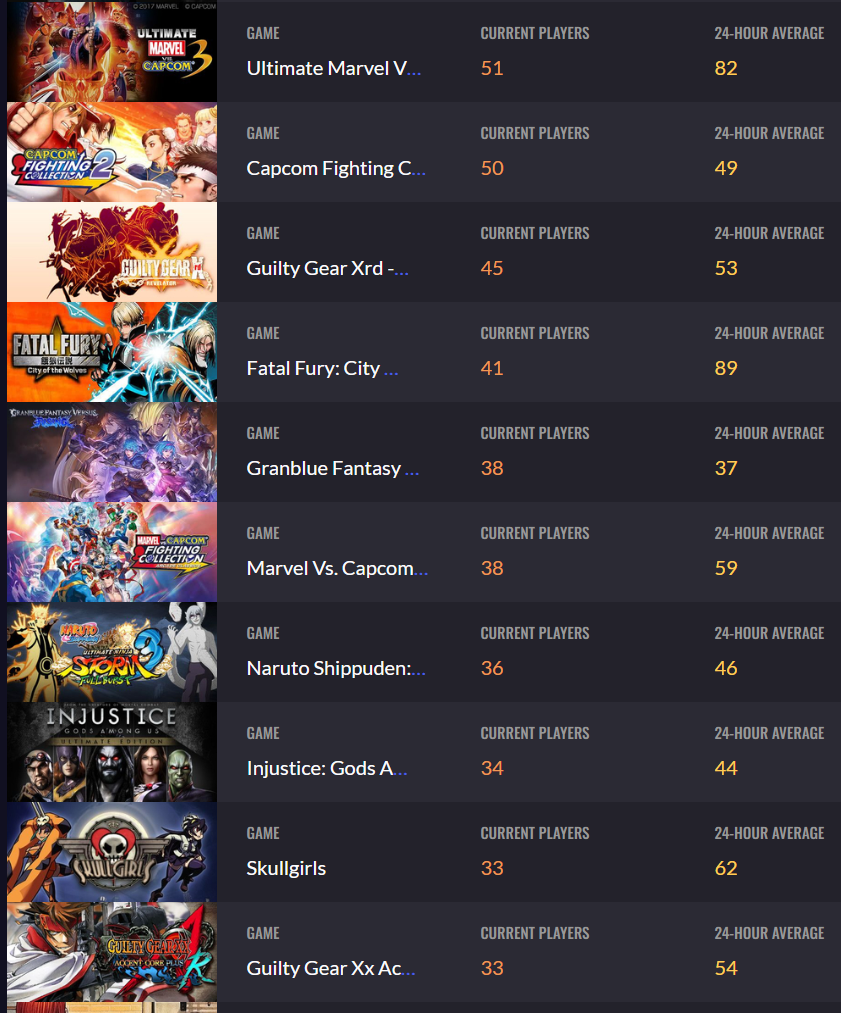Click the Fatal Fury: City title link
This screenshot has width=841, height=1013.
coord(322,369)
